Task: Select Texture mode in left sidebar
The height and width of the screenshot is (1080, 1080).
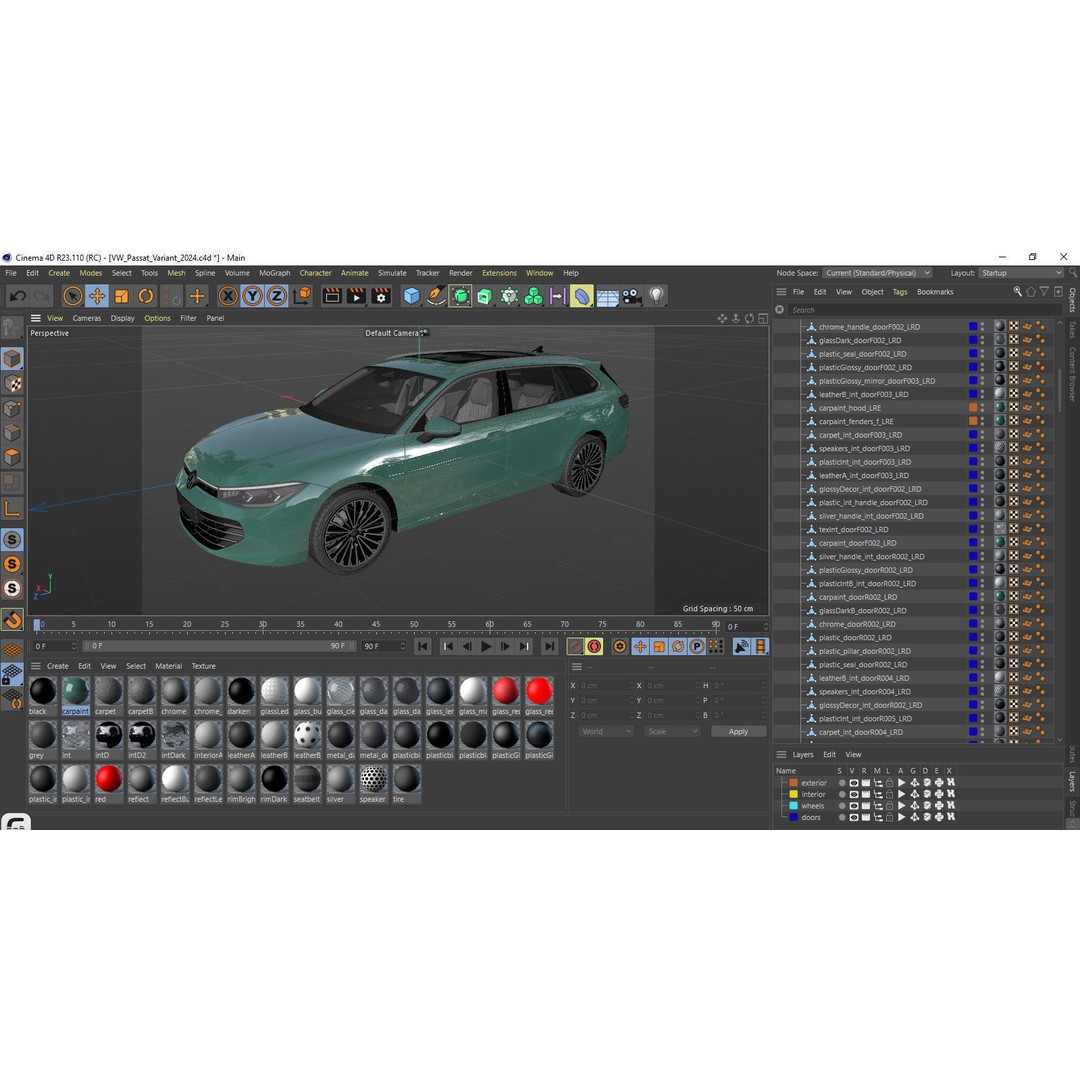Action: 12,384
